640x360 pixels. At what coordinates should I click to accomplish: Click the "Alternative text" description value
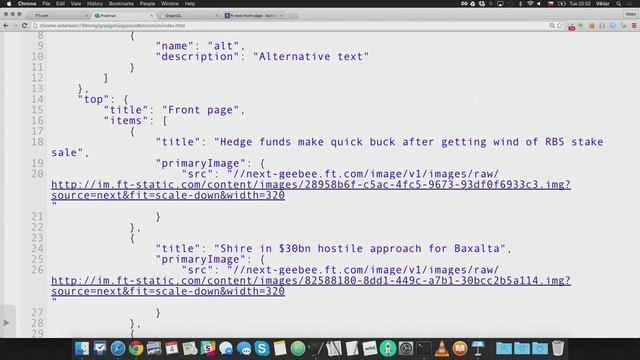pos(311,57)
